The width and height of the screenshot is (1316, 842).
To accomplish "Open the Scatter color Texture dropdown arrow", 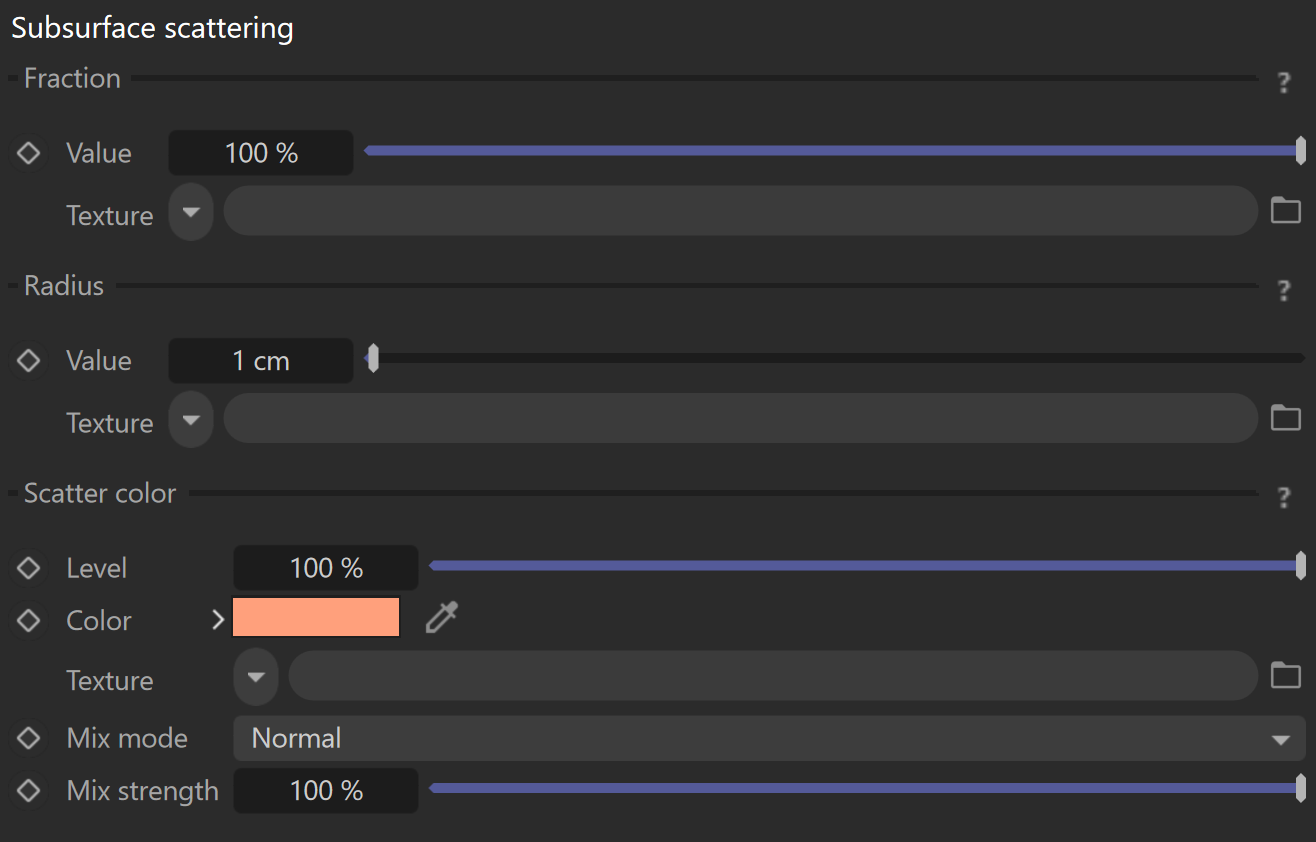I will [x=256, y=677].
